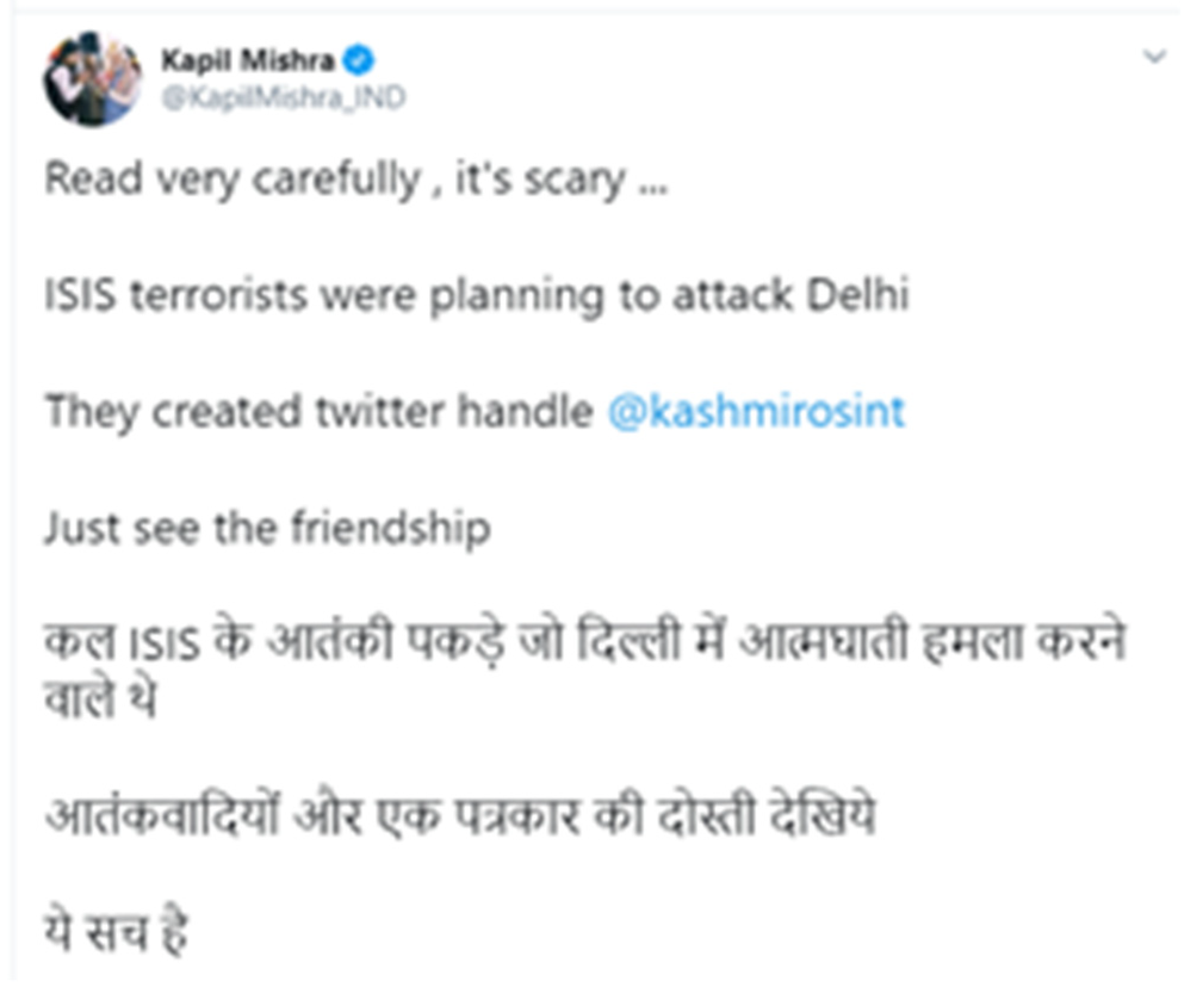The height and width of the screenshot is (997, 1204).
Task: Click the blue verified badge beside Kapil Mishra
Action: (x=359, y=61)
